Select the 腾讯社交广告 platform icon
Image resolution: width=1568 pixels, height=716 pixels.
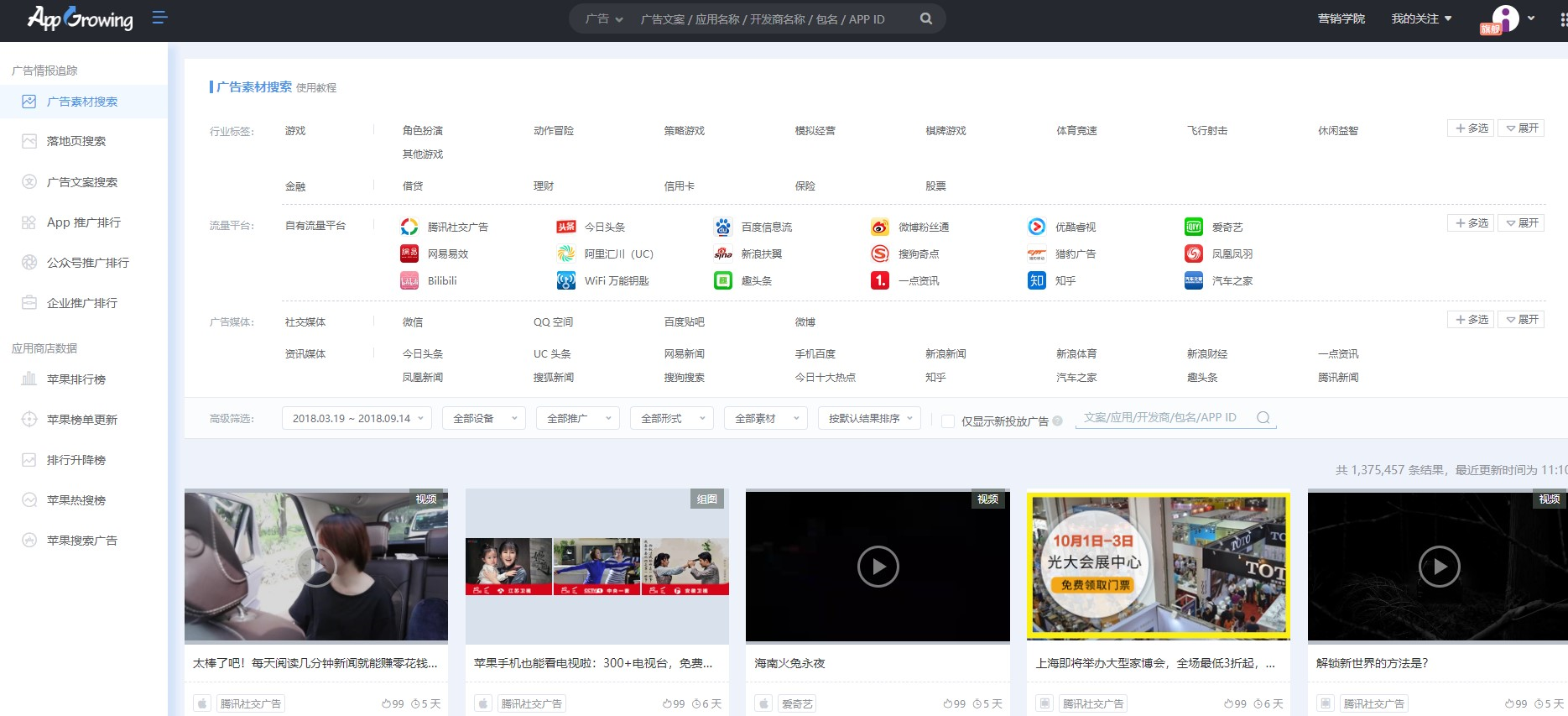409,227
